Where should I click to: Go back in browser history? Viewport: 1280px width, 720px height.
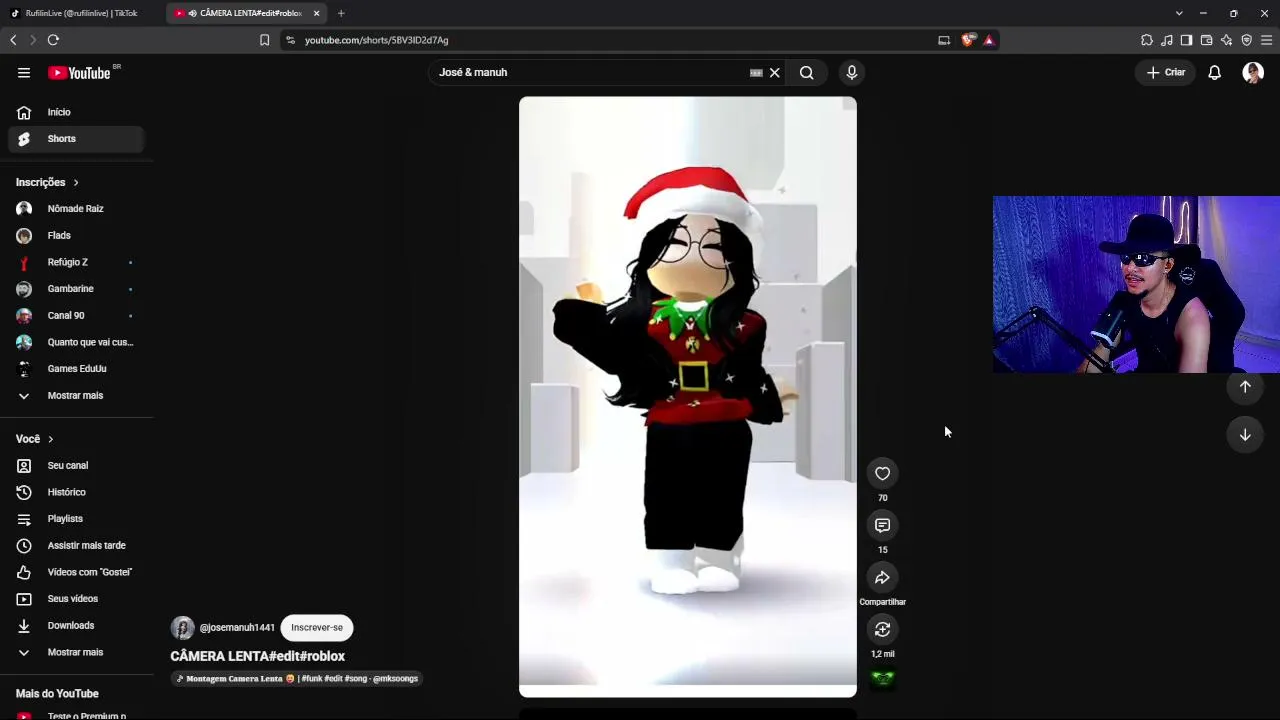(x=13, y=40)
